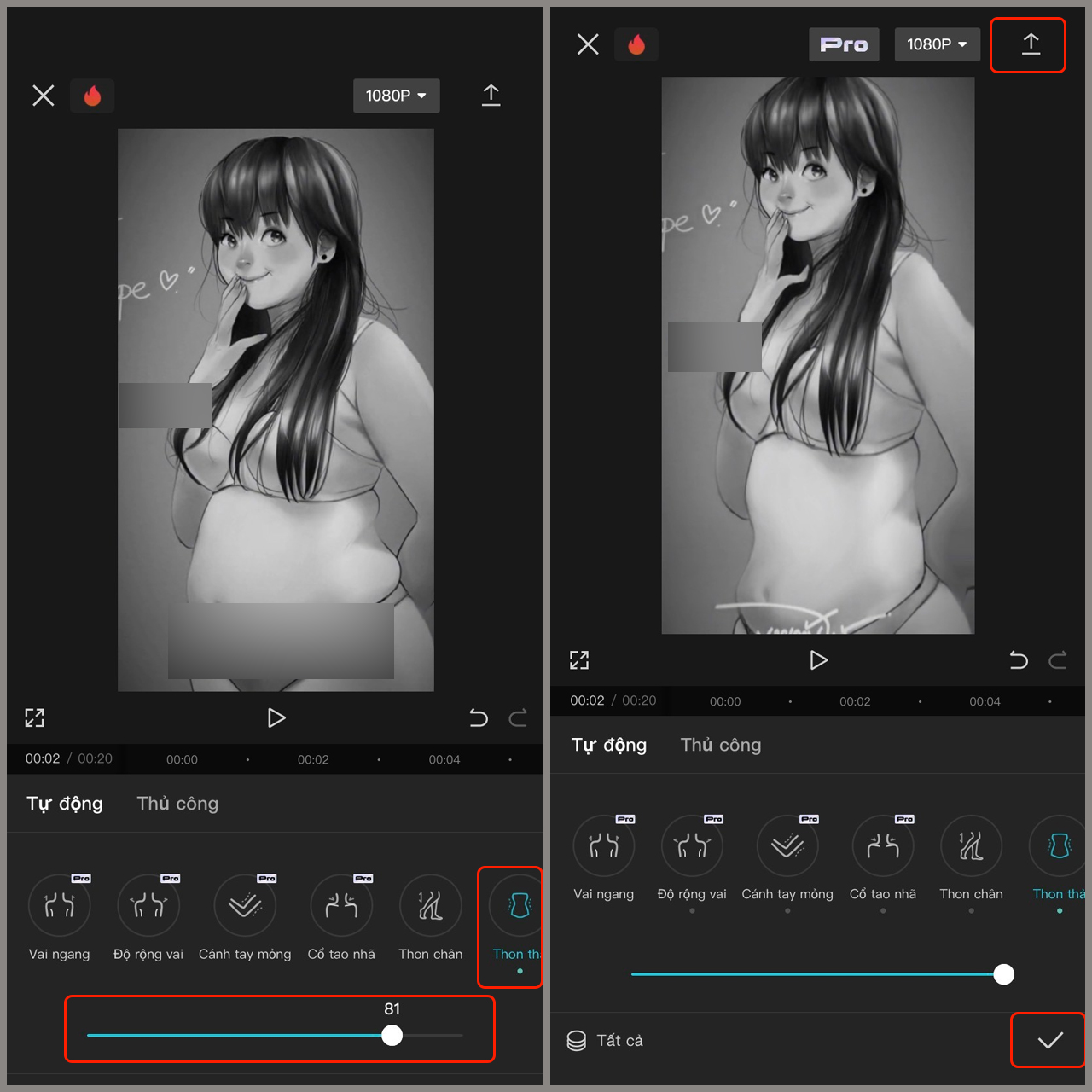Close the editor in the left screen
The image size is (1092, 1092).
click(x=44, y=96)
